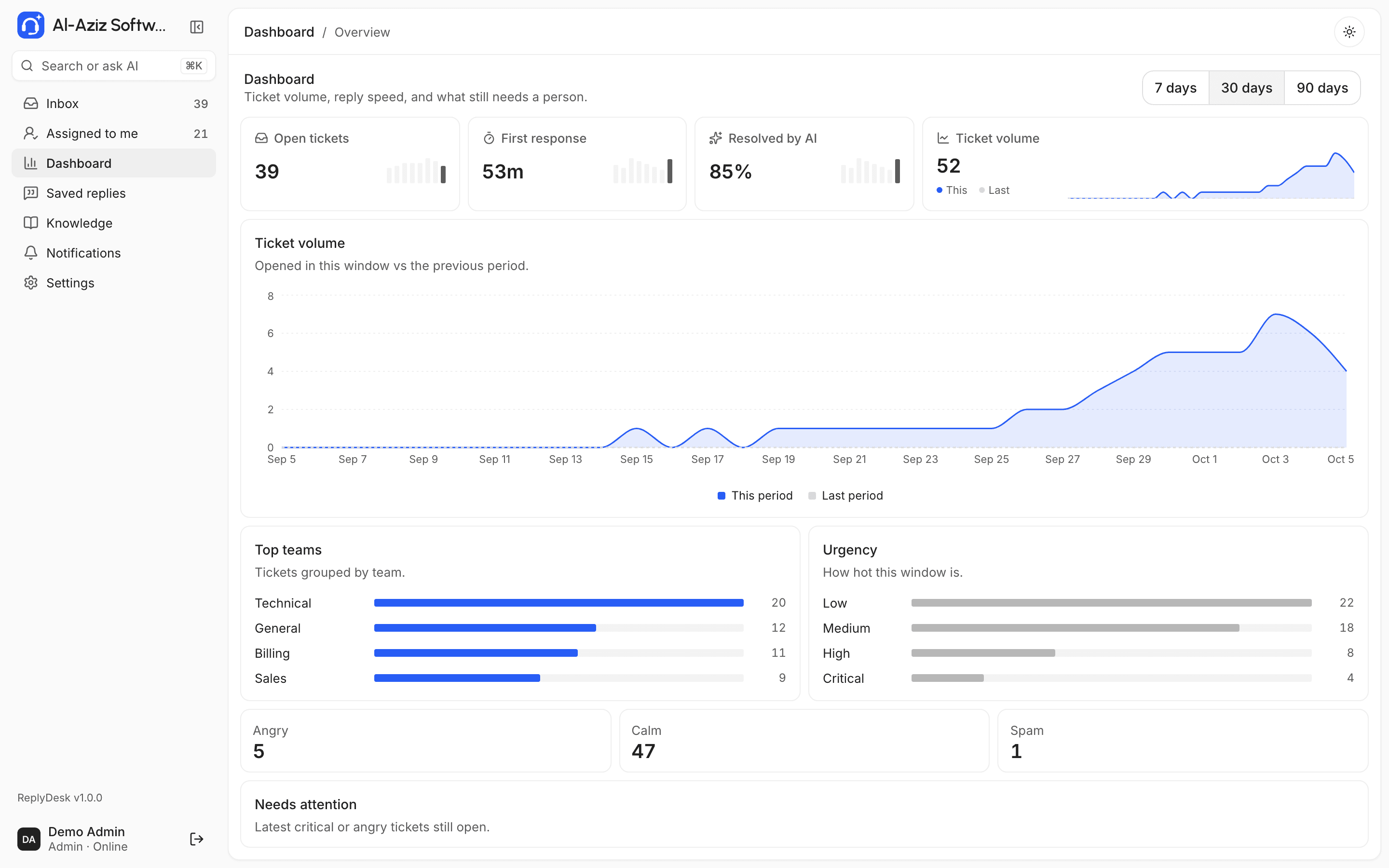1389x868 pixels.
Task: Click the Dashboard bar chart icon
Action: pos(30,163)
